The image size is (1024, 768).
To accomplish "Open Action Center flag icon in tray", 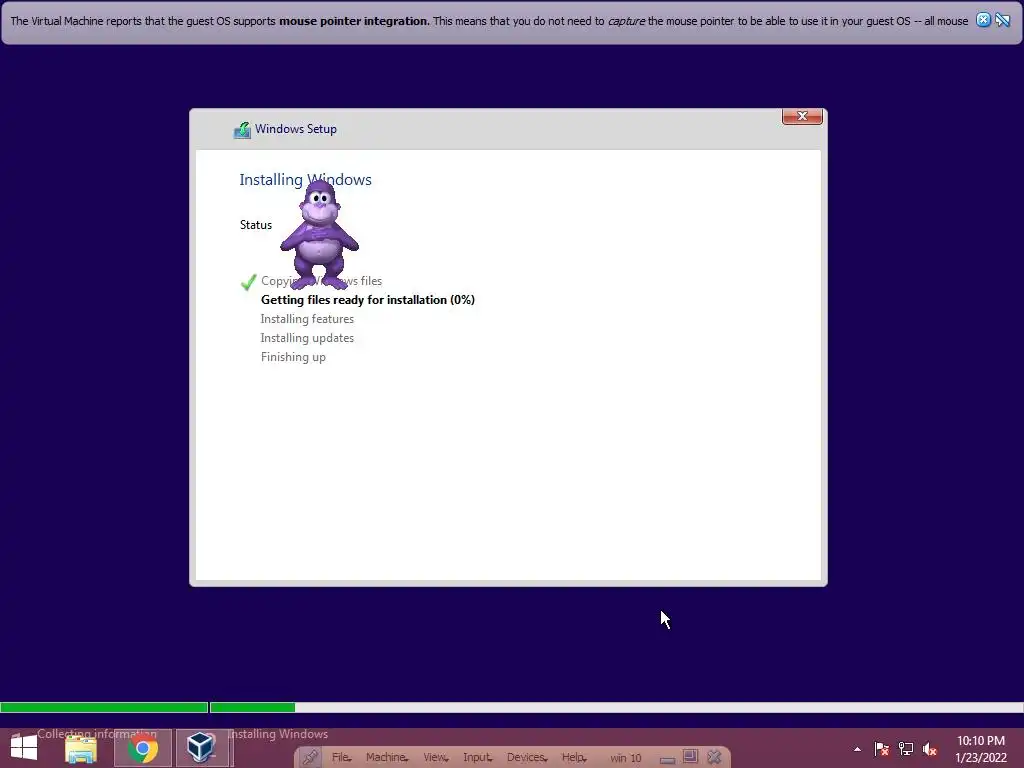I will coord(882,749).
